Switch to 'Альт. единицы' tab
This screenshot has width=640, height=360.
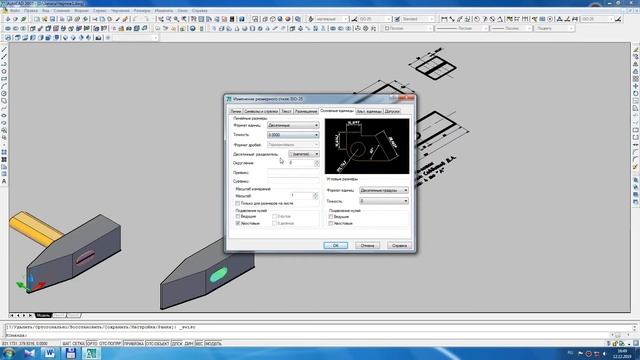[369, 111]
